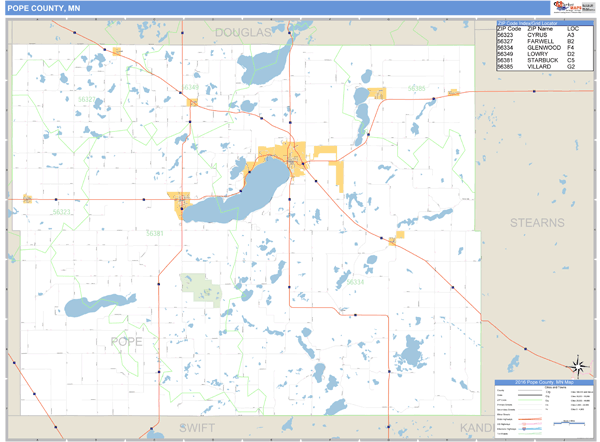Click the DOUGLAS county label

(242, 33)
